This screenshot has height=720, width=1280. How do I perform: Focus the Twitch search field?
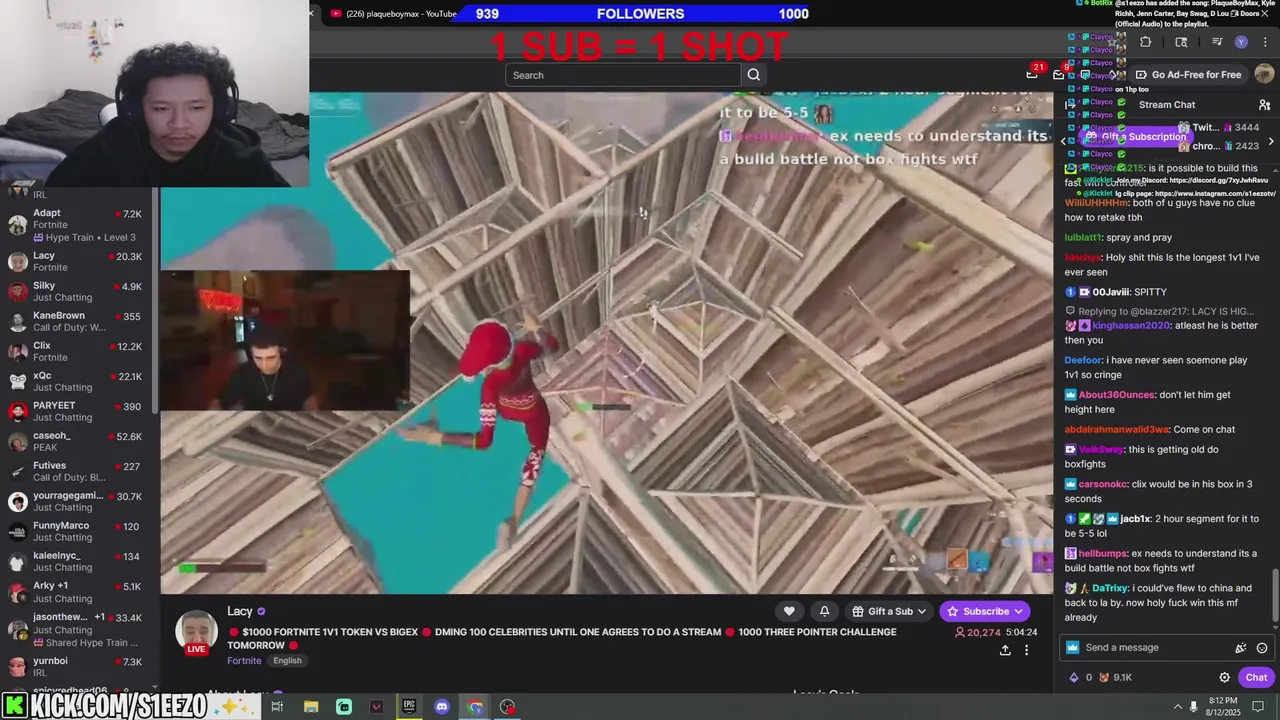624,75
